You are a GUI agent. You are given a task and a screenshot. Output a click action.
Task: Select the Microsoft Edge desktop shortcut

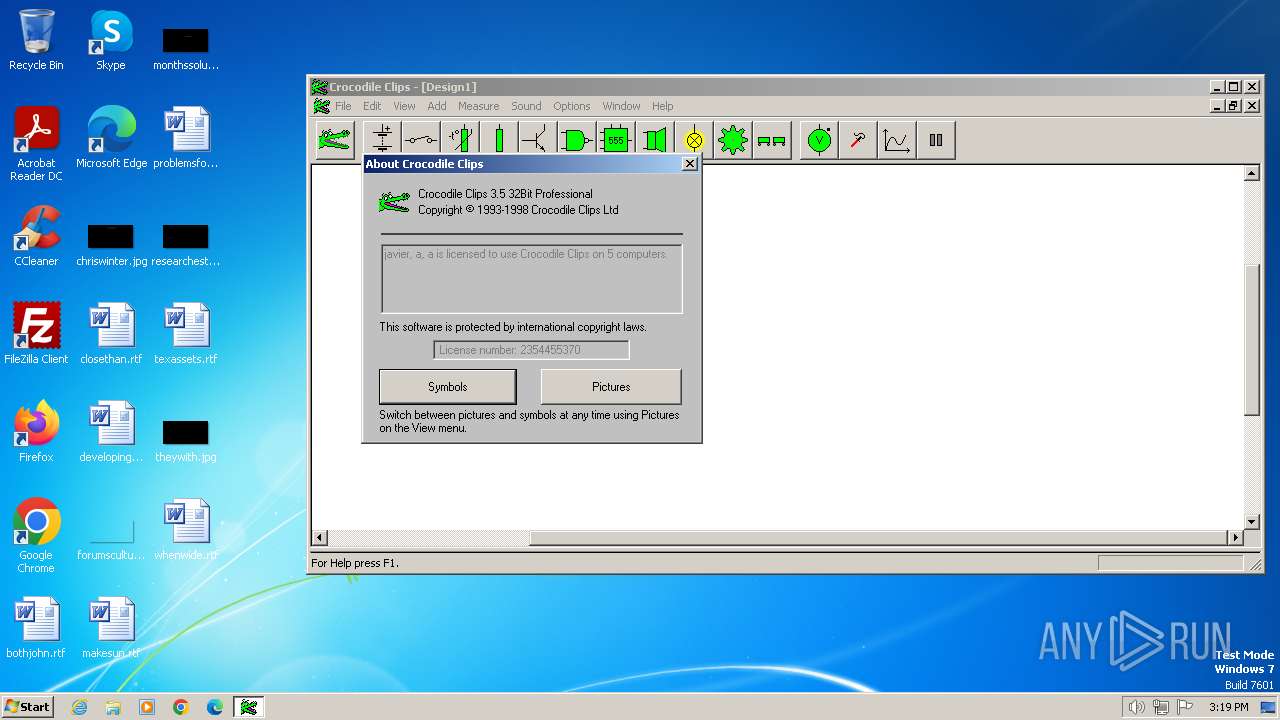(x=111, y=138)
